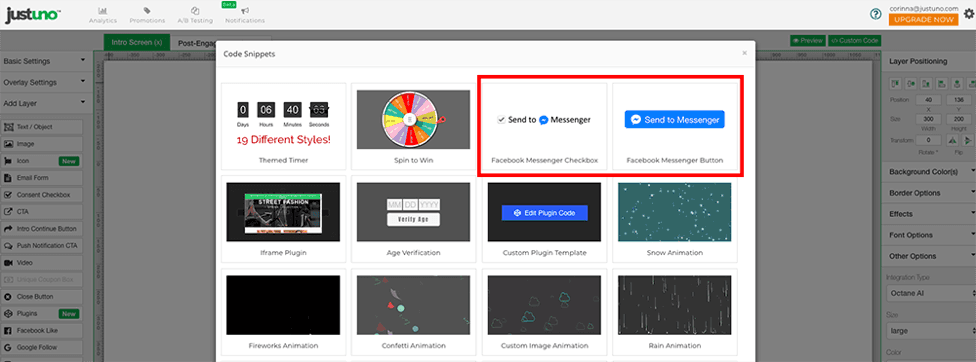
Task: Select the Fireworks Animation snippet
Action: (283, 312)
